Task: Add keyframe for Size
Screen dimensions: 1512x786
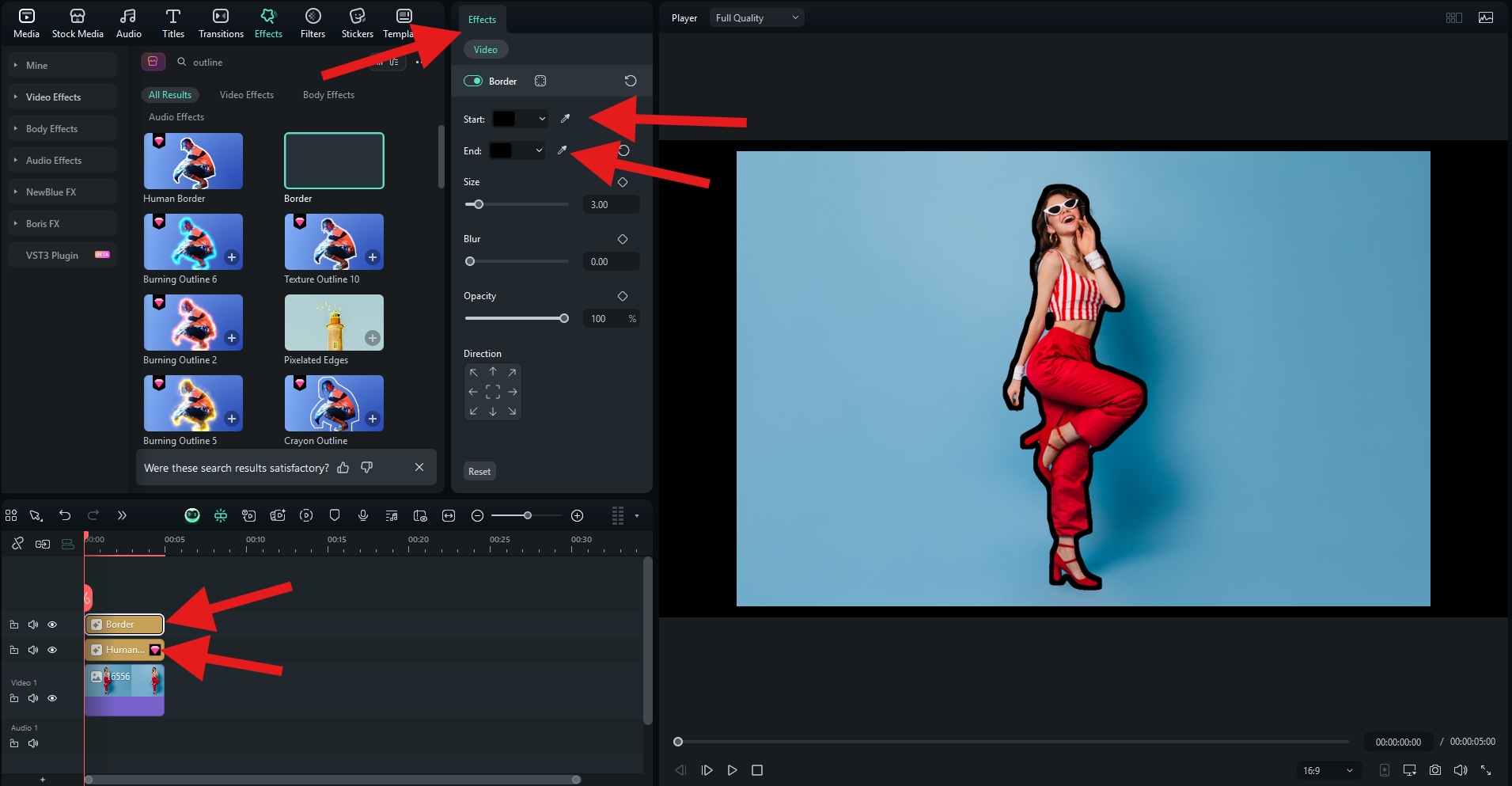Action: coord(623,182)
